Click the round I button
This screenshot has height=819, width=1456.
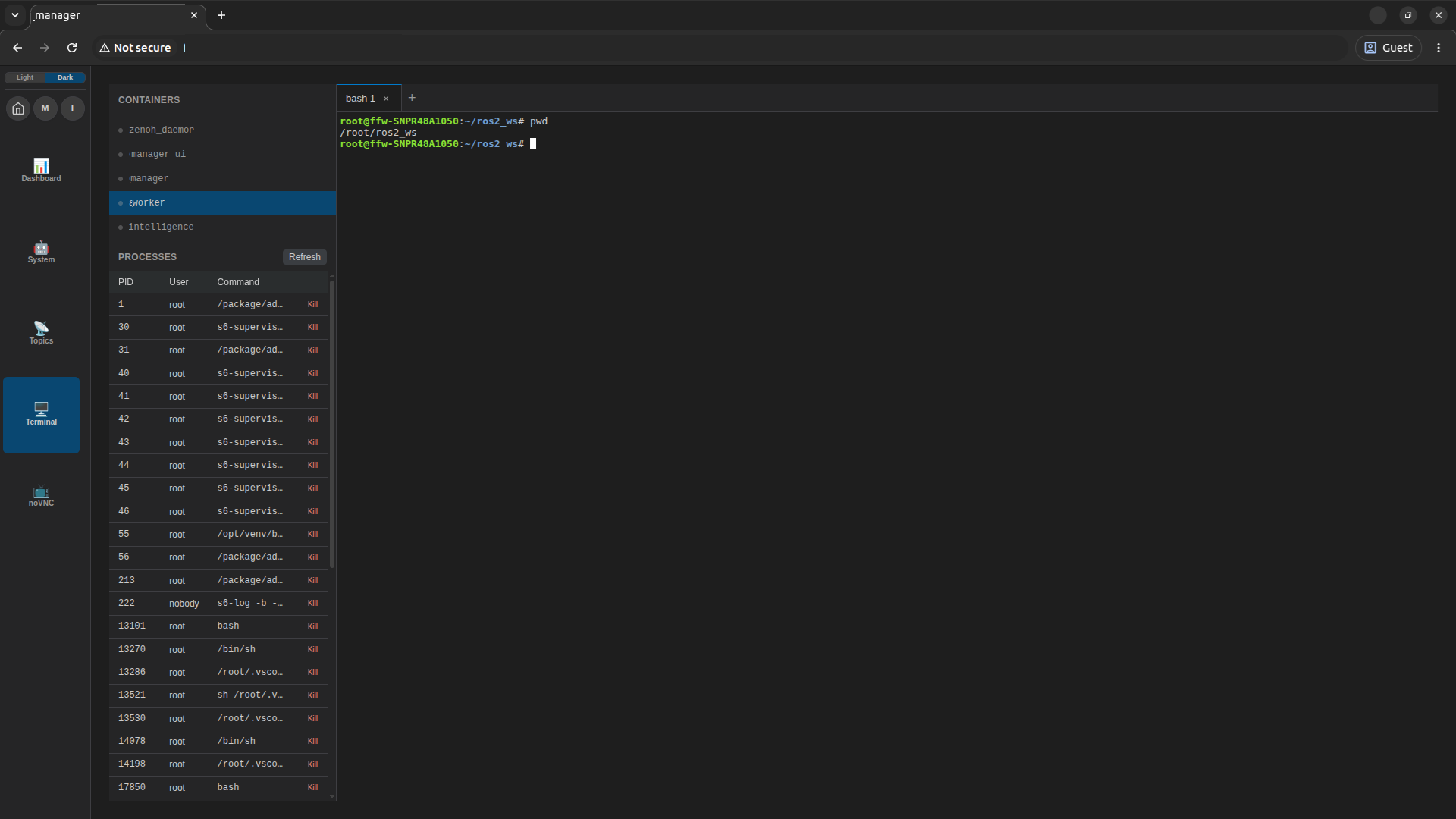73,108
